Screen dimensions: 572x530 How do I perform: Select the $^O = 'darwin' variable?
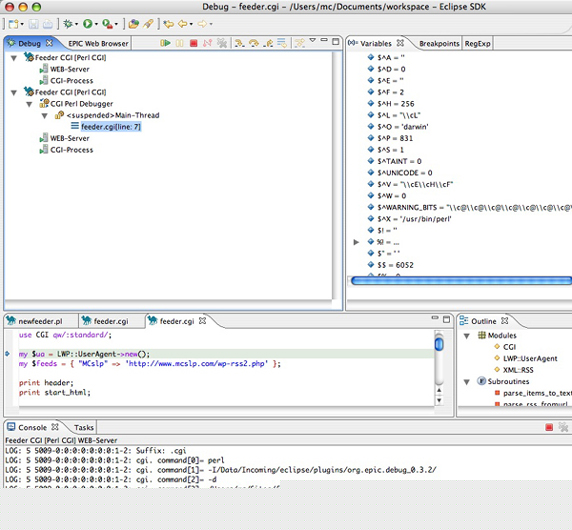tap(403, 127)
